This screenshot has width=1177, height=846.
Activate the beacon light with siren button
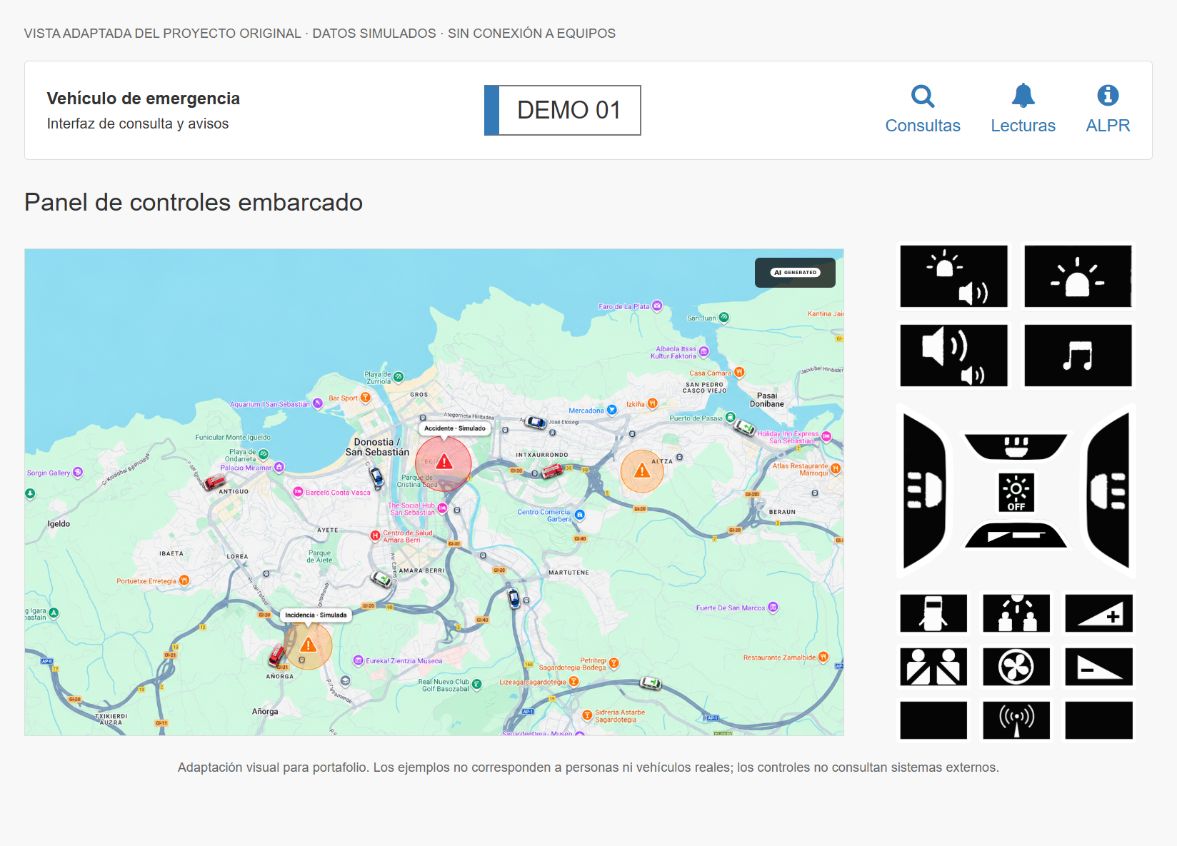pos(953,276)
